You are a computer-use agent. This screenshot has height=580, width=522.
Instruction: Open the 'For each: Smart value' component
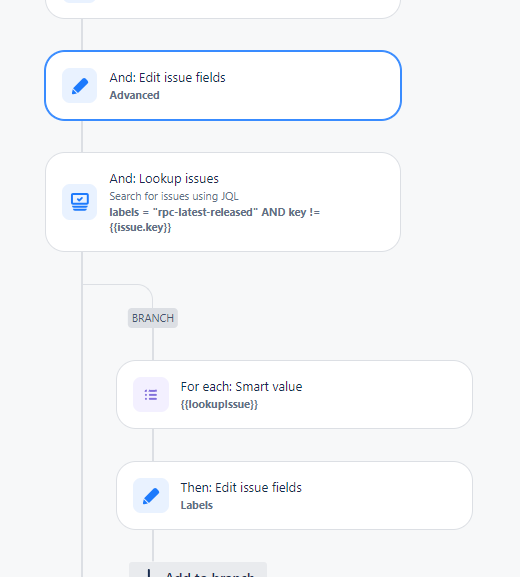pyautogui.click(x=294, y=395)
